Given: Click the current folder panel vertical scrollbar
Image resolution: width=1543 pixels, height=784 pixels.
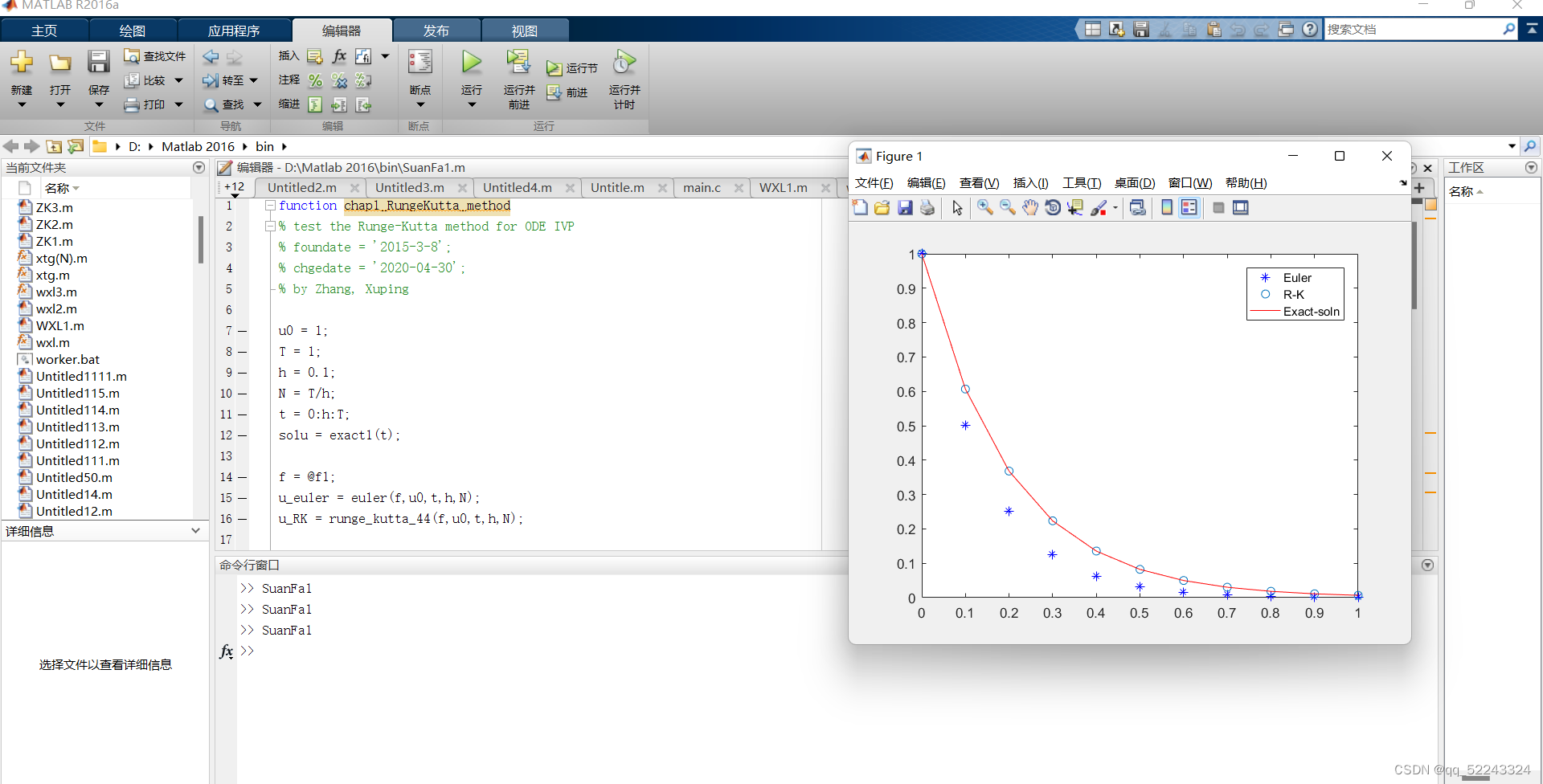Looking at the screenshot, I should tap(200, 239).
